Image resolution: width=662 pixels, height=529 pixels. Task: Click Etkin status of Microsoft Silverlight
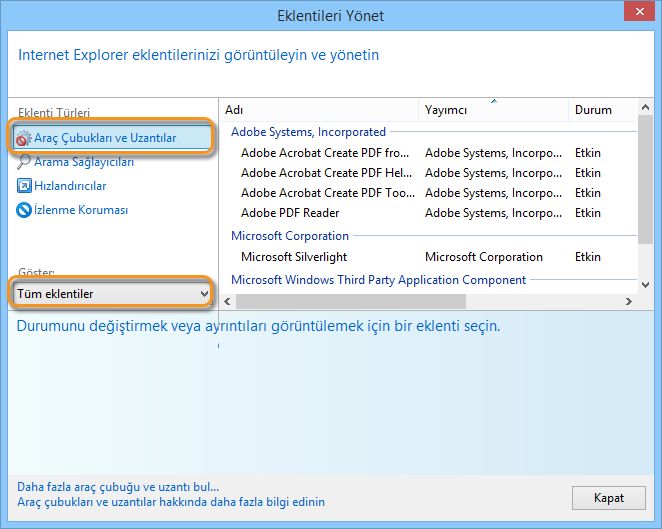click(588, 257)
